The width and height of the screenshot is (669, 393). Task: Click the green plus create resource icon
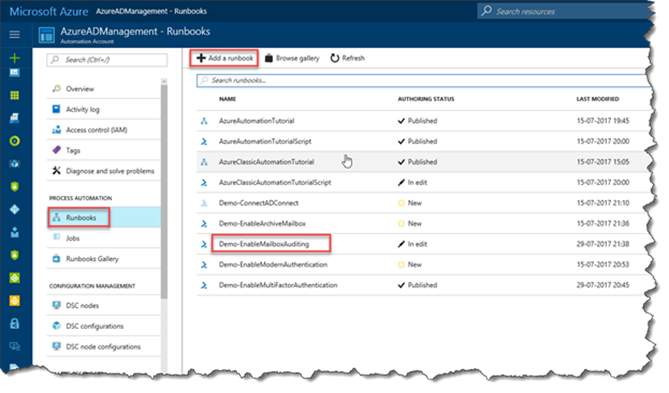(15, 58)
